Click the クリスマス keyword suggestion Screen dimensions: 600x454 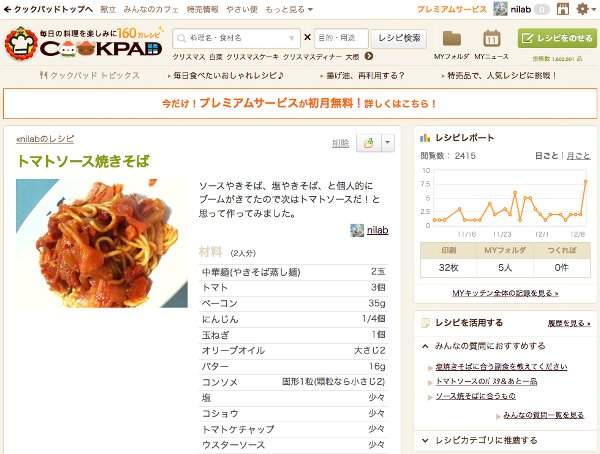(x=189, y=57)
